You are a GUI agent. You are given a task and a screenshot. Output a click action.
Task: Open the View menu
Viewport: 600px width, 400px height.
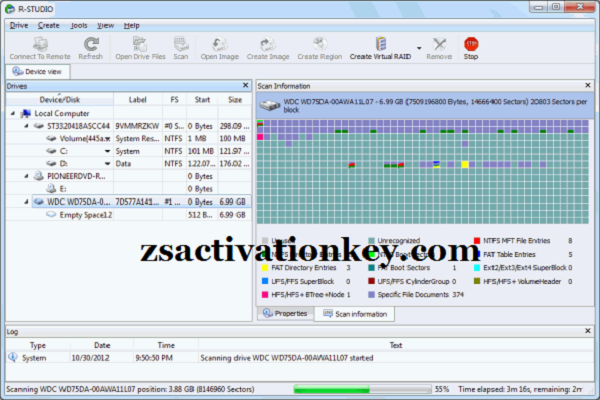(x=105, y=25)
